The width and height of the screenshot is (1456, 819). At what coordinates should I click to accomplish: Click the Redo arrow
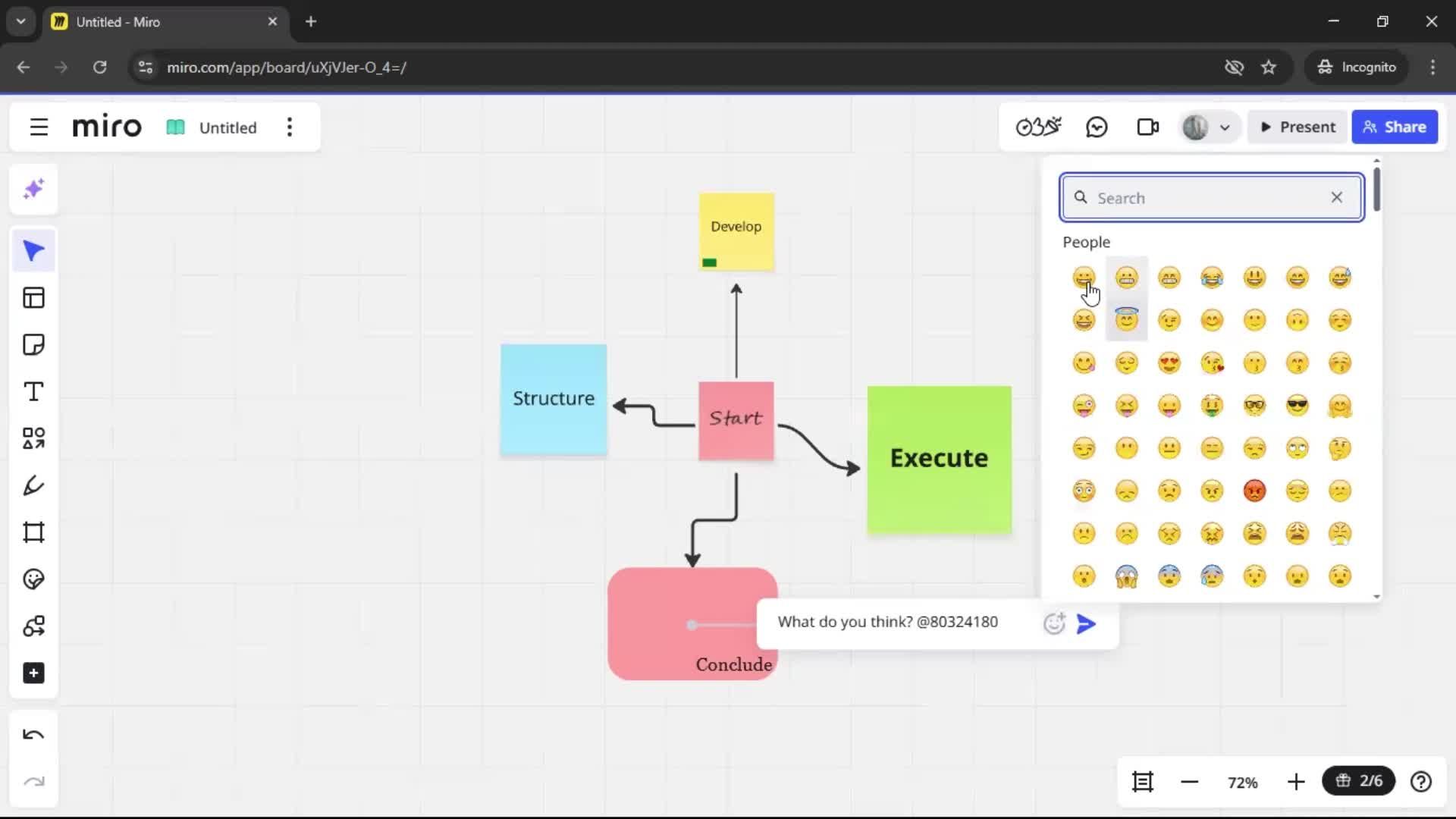33,781
